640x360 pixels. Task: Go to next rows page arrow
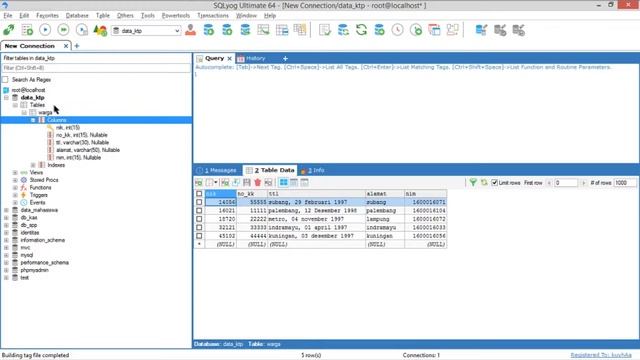pyautogui.click(x=583, y=183)
